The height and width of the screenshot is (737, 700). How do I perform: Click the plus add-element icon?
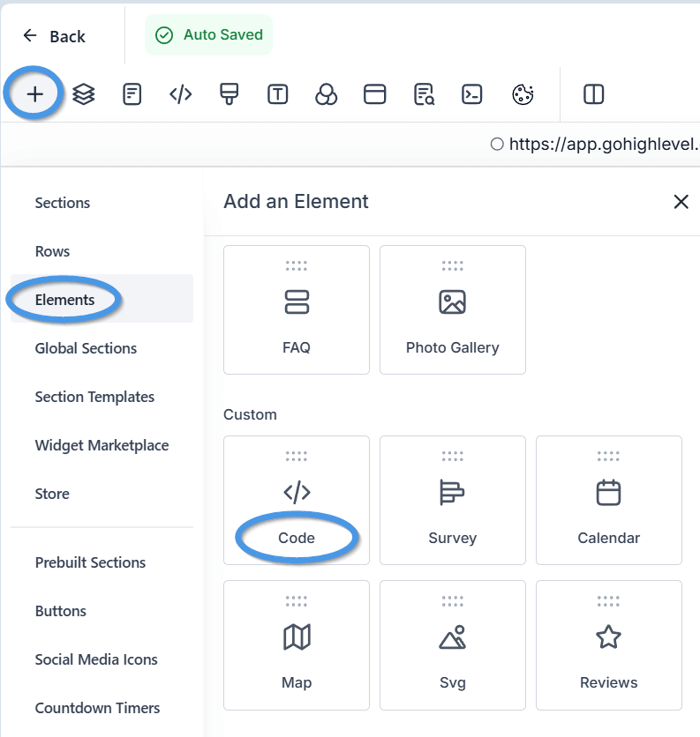34,94
